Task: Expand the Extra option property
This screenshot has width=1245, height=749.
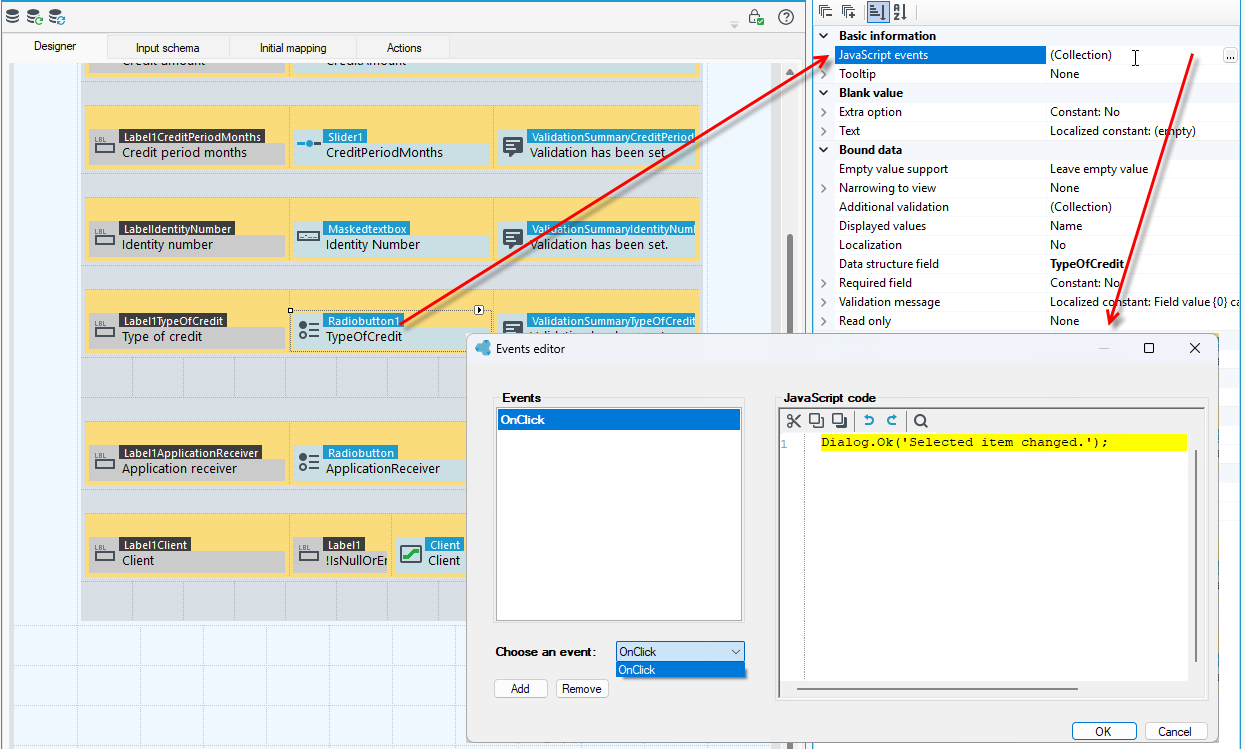Action: (824, 112)
